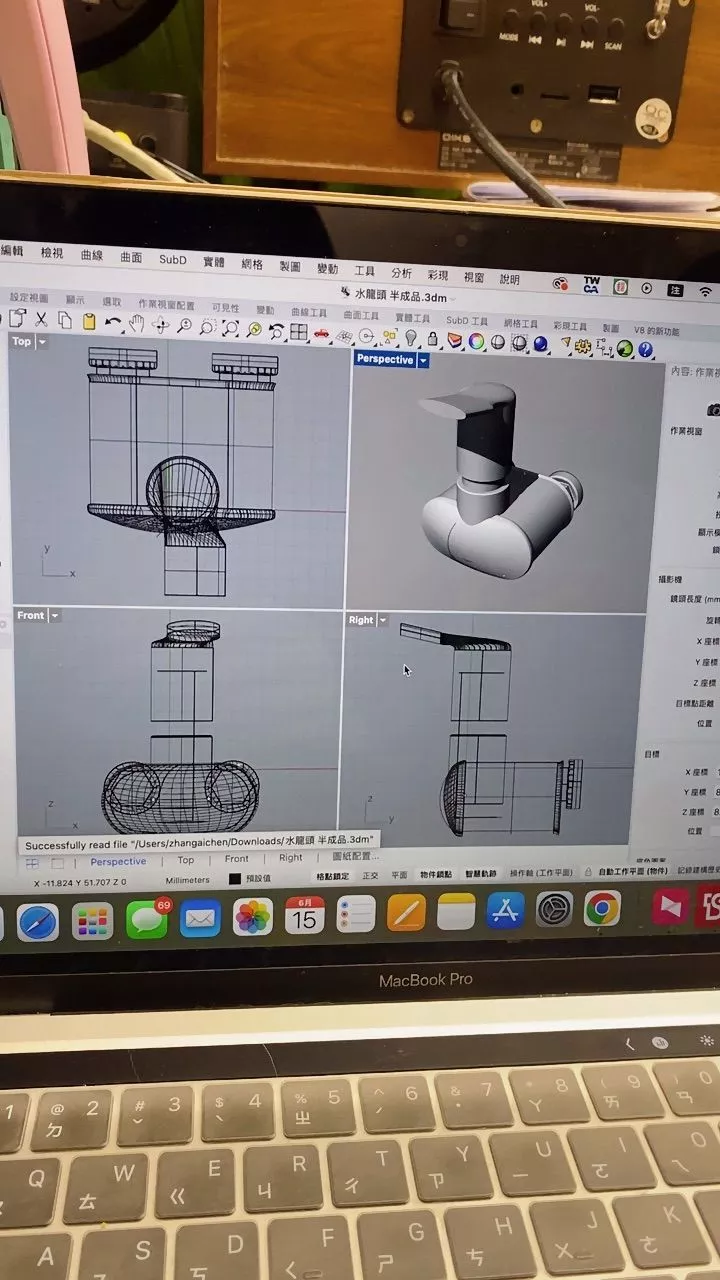Switch to the Front viewport tab at bottom
The height and width of the screenshot is (1280, 720).
237,859
